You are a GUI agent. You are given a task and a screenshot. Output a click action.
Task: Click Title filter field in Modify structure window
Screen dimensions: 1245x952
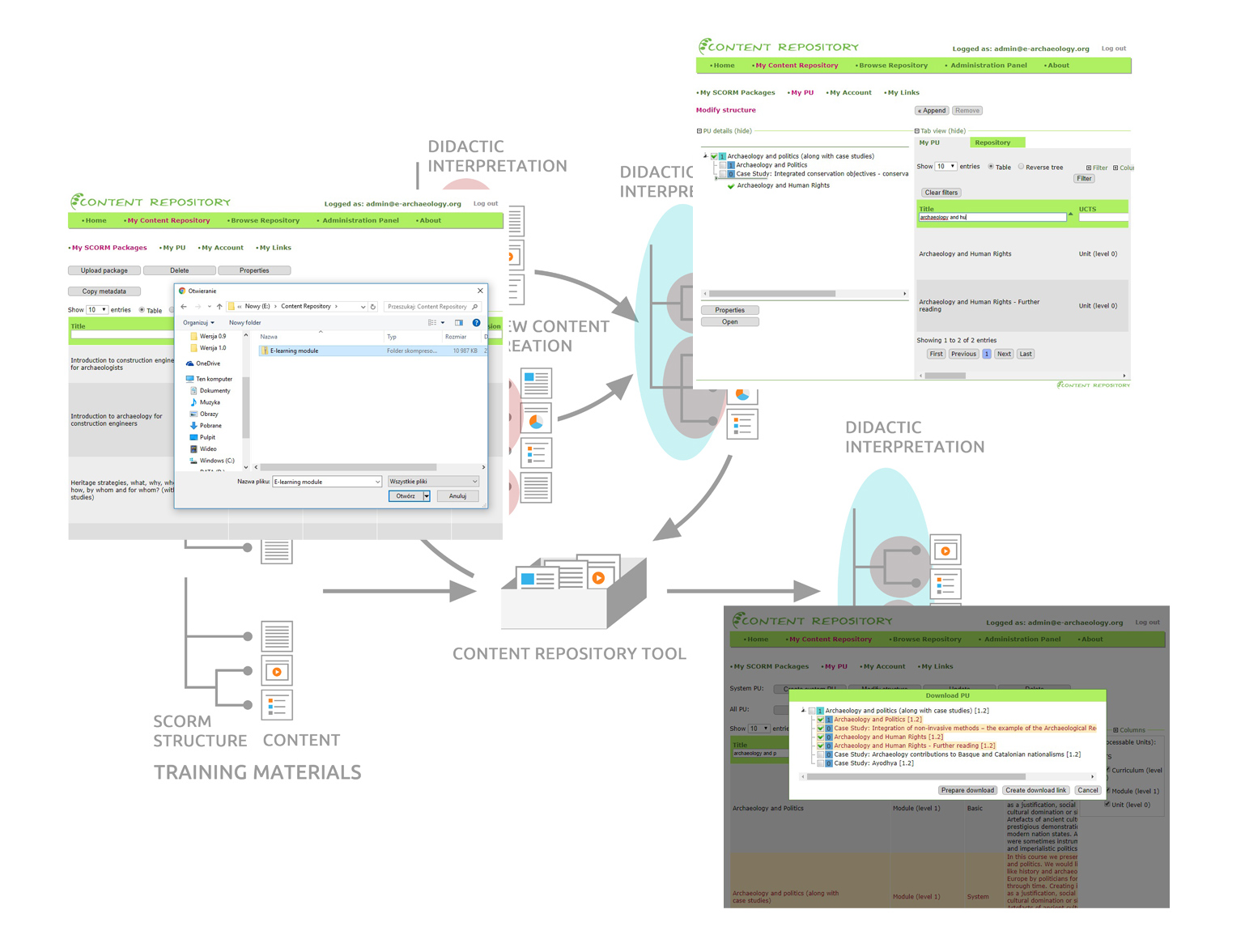[x=992, y=217]
